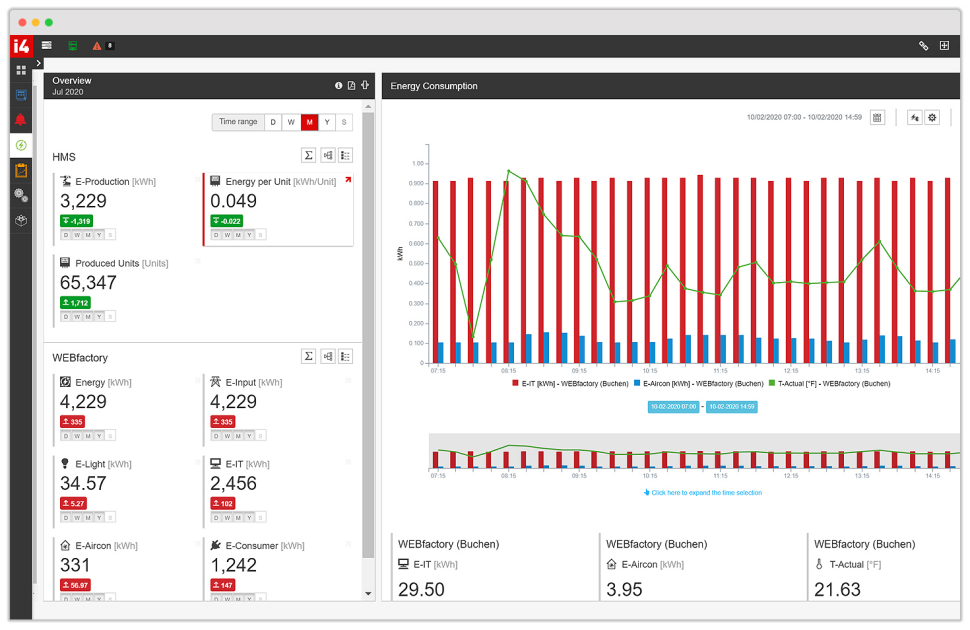The image size is (970, 630).
Task: Click the pin icon in Overview header
Action: 365,85
